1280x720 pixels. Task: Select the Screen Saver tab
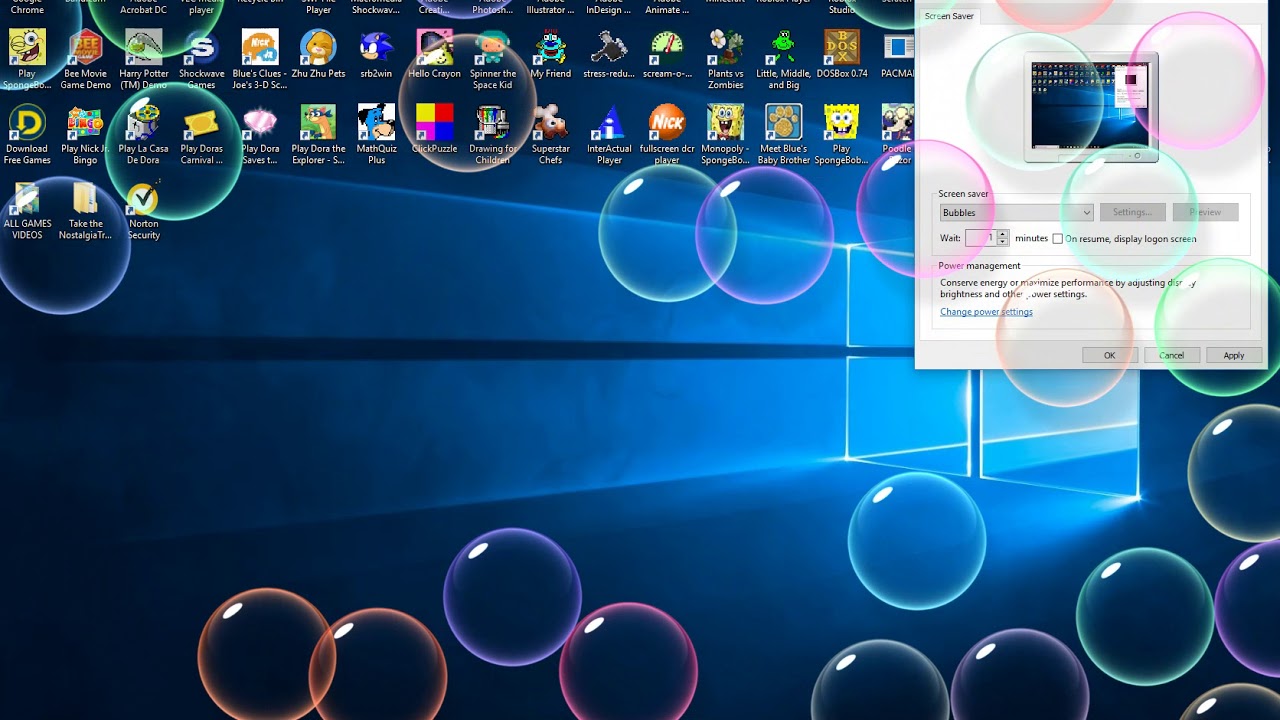tap(949, 16)
